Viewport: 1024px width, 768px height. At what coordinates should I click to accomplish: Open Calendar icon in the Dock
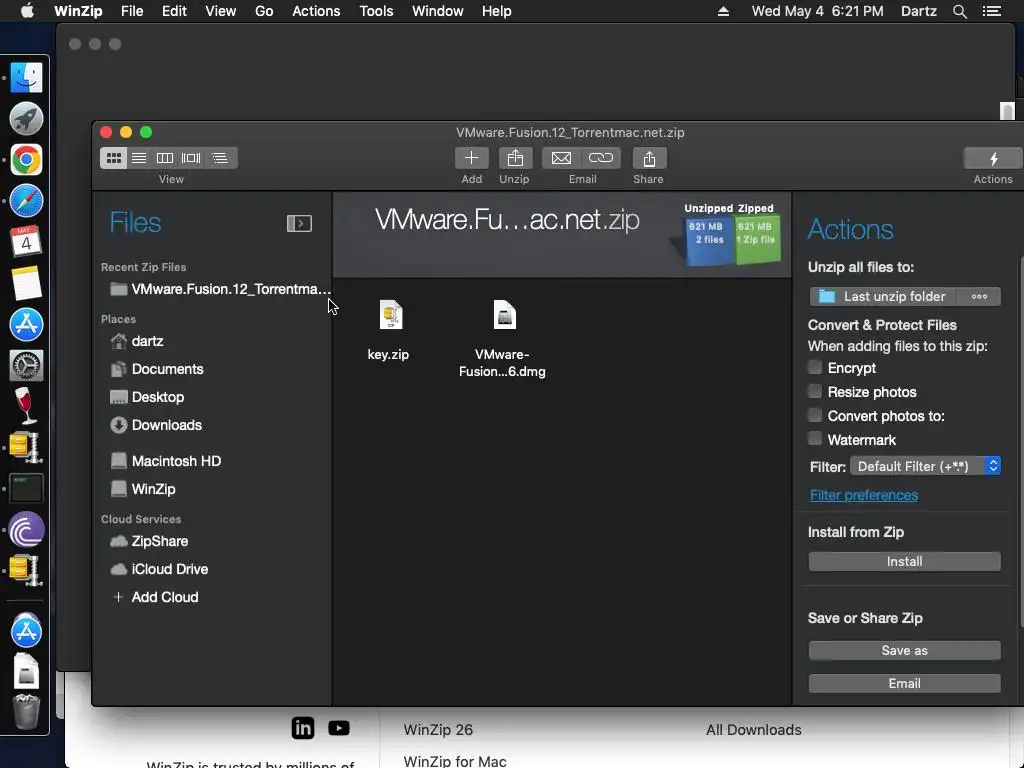tap(26, 242)
